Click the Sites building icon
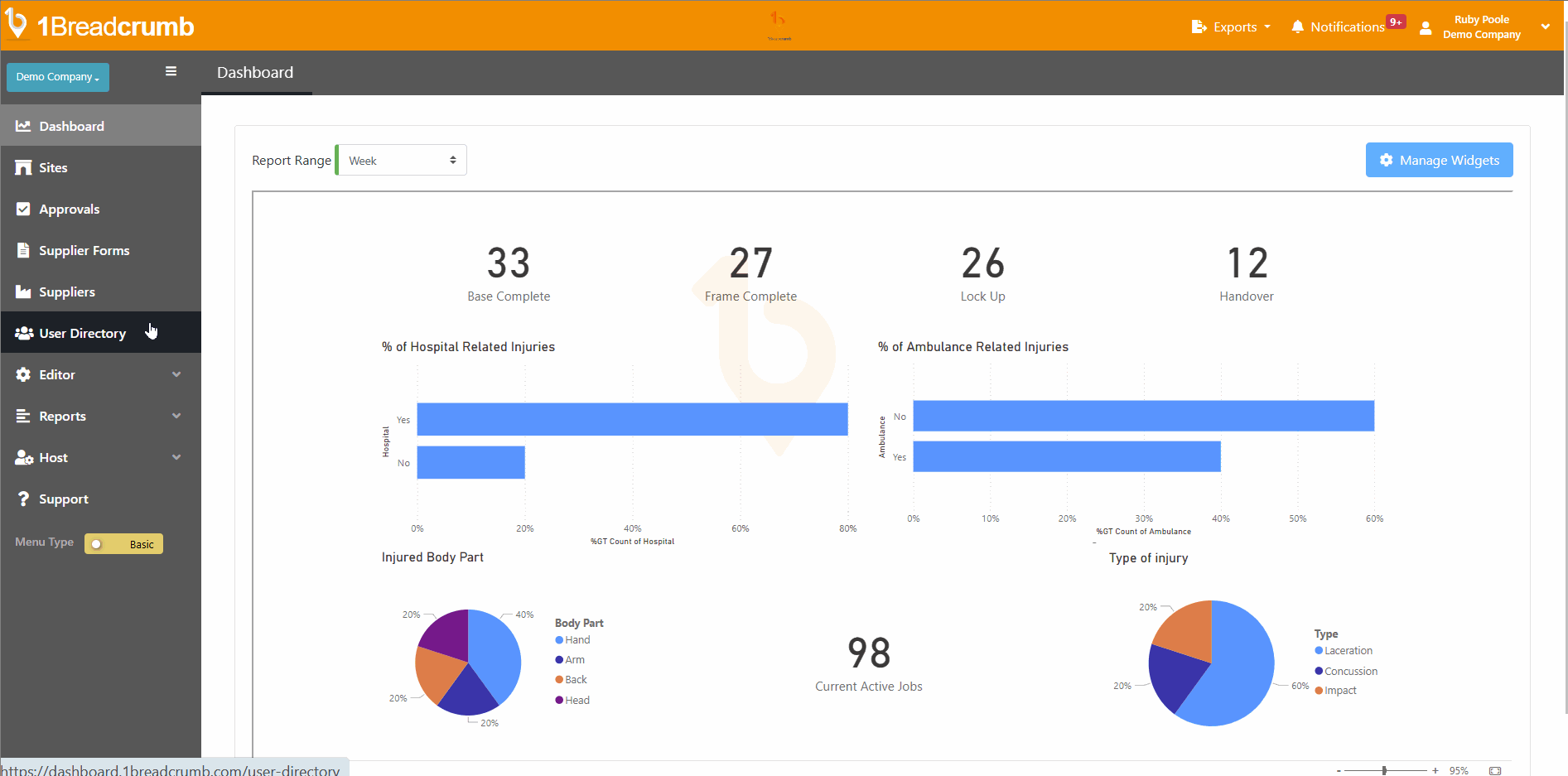Viewport: 1568px width, 776px height. point(23,167)
